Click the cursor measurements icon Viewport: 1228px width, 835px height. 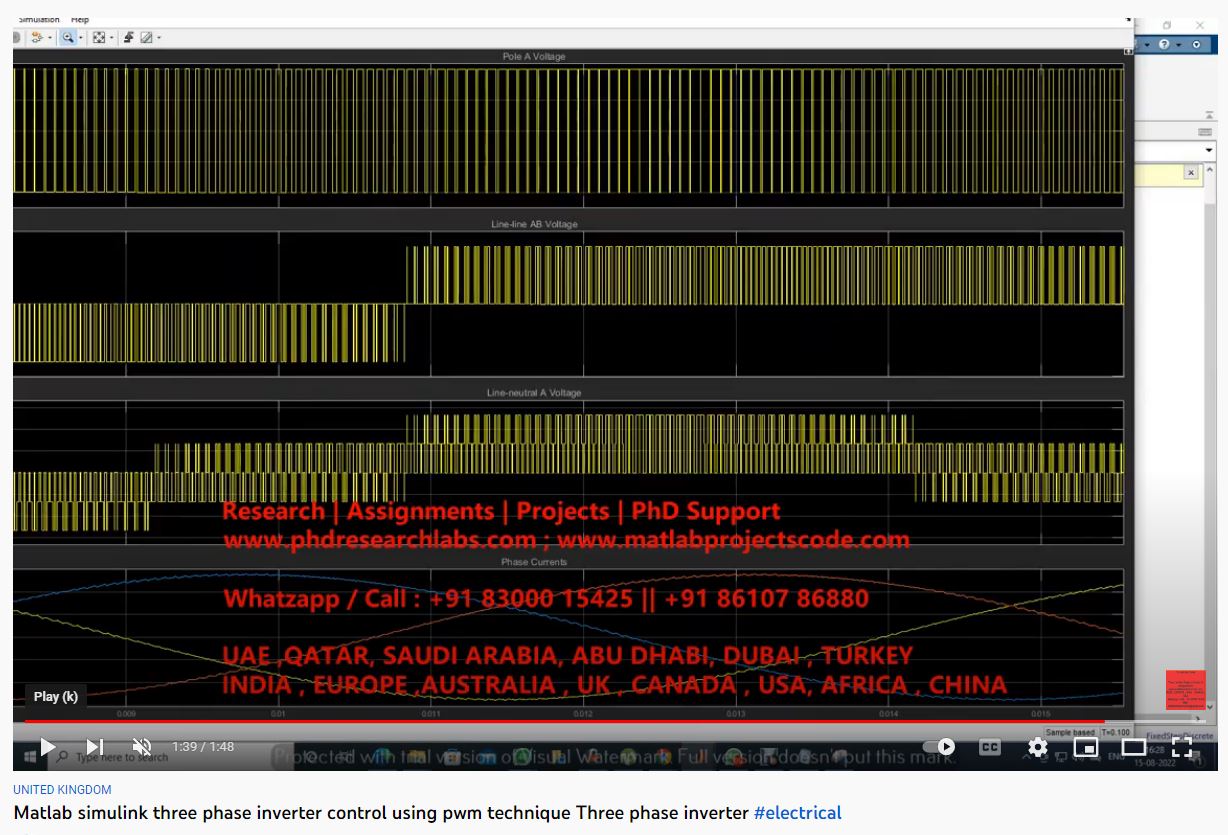pos(146,37)
